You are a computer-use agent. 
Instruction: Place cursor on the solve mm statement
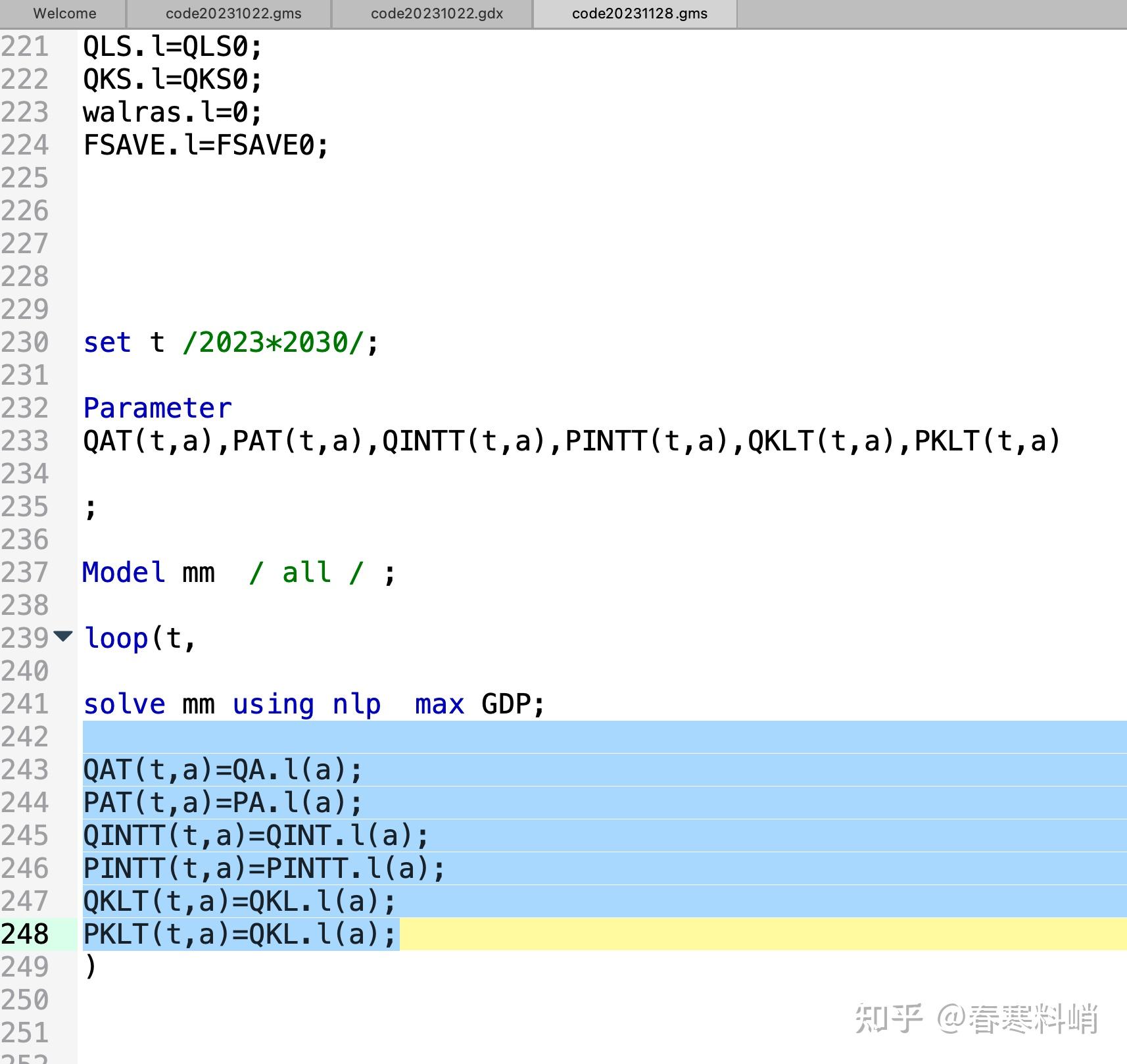(263, 704)
